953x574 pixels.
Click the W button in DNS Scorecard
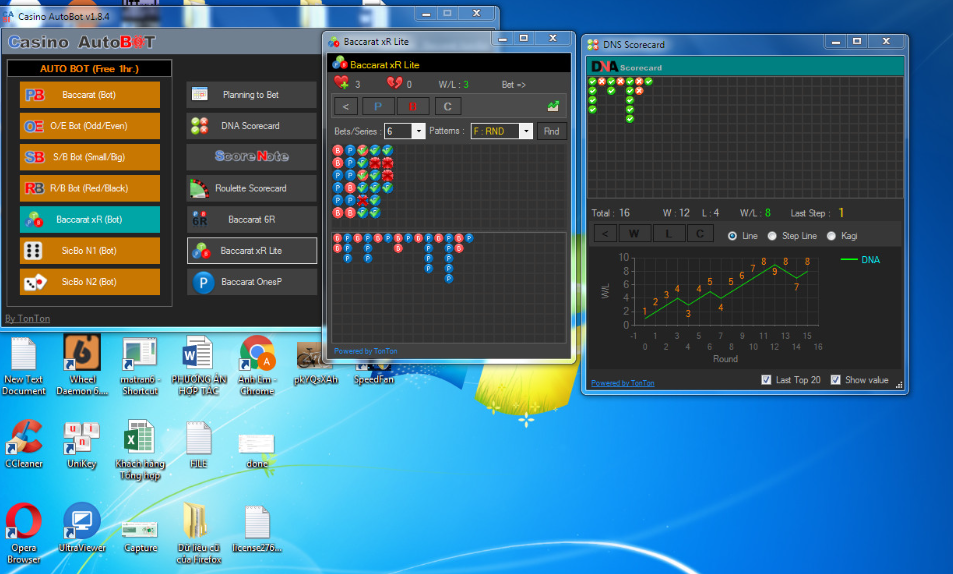[x=634, y=233]
